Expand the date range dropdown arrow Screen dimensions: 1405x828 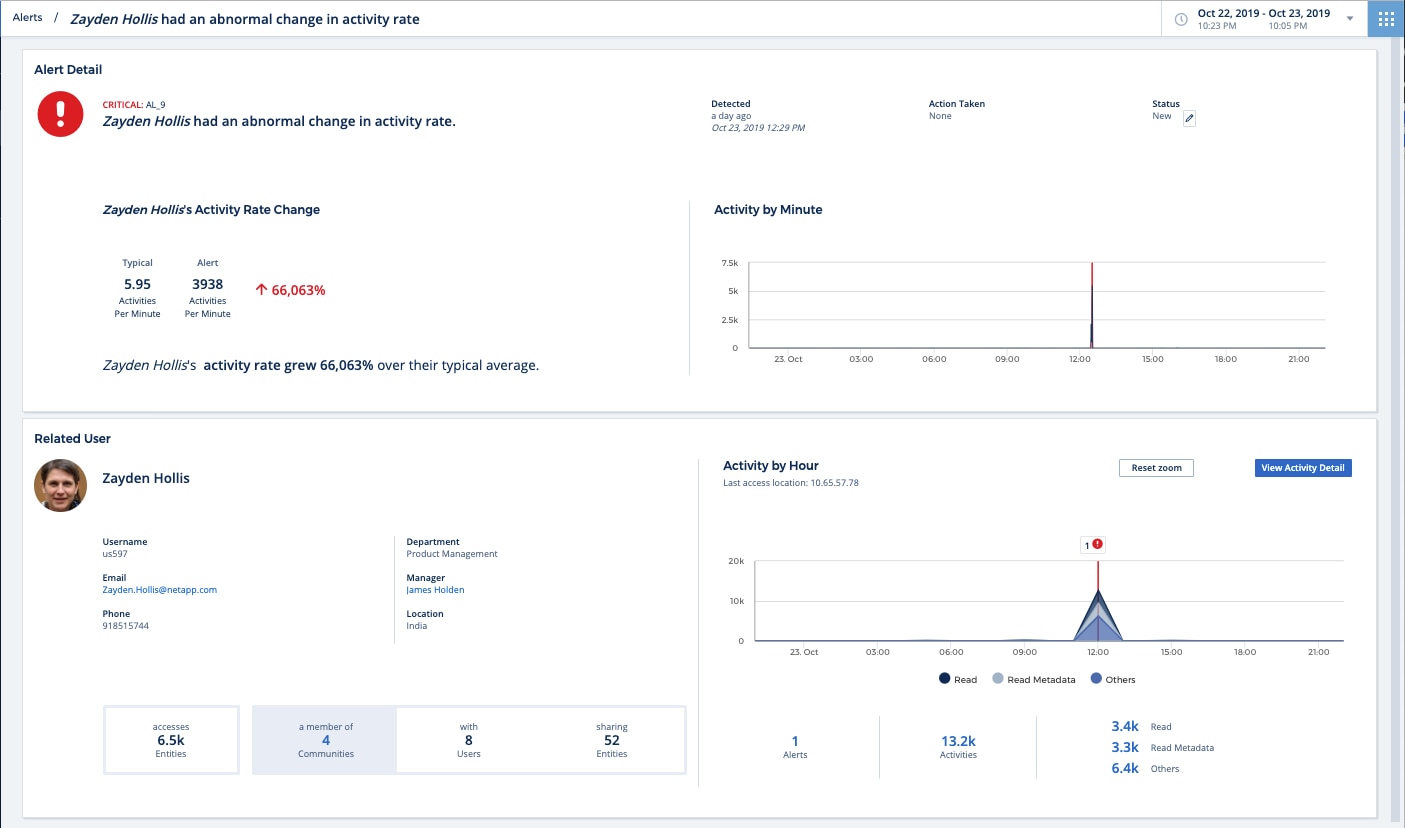click(1350, 19)
